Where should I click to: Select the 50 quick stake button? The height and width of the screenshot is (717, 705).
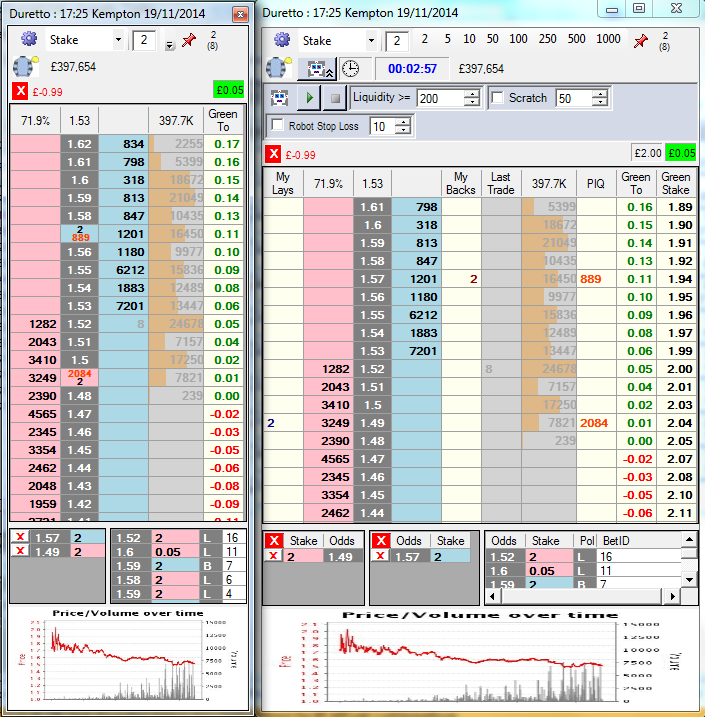point(492,39)
